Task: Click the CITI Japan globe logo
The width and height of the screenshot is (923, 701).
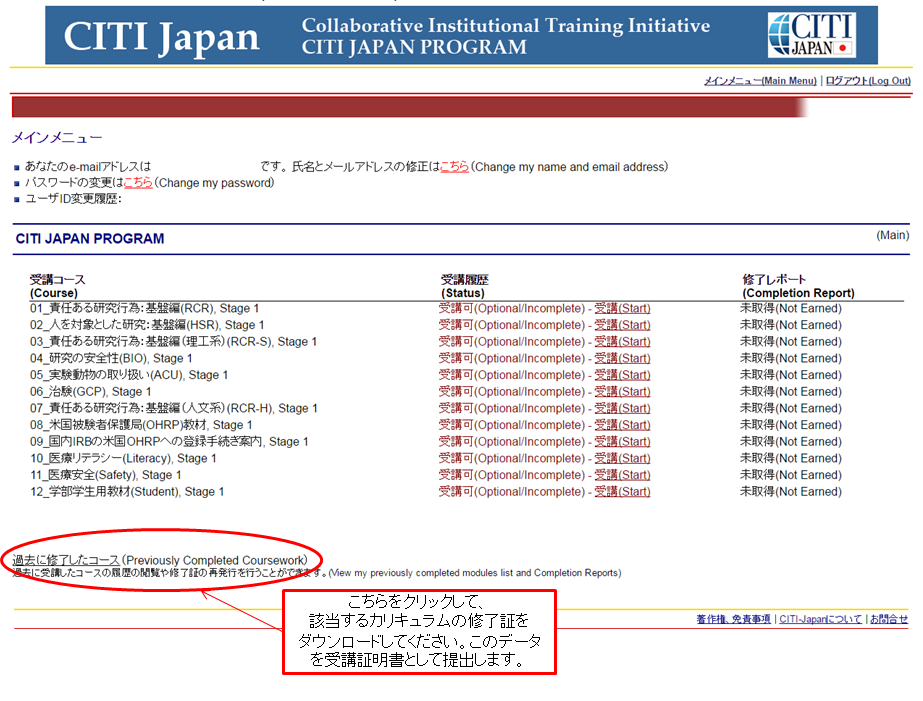Action: click(811, 35)
